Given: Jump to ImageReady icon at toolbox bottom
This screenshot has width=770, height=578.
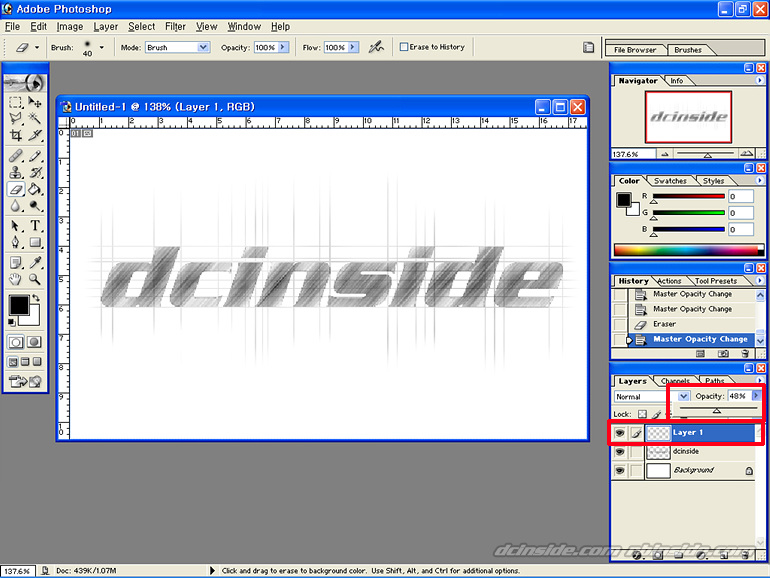Looking at the screenshot, I should [x=25, y=381].
